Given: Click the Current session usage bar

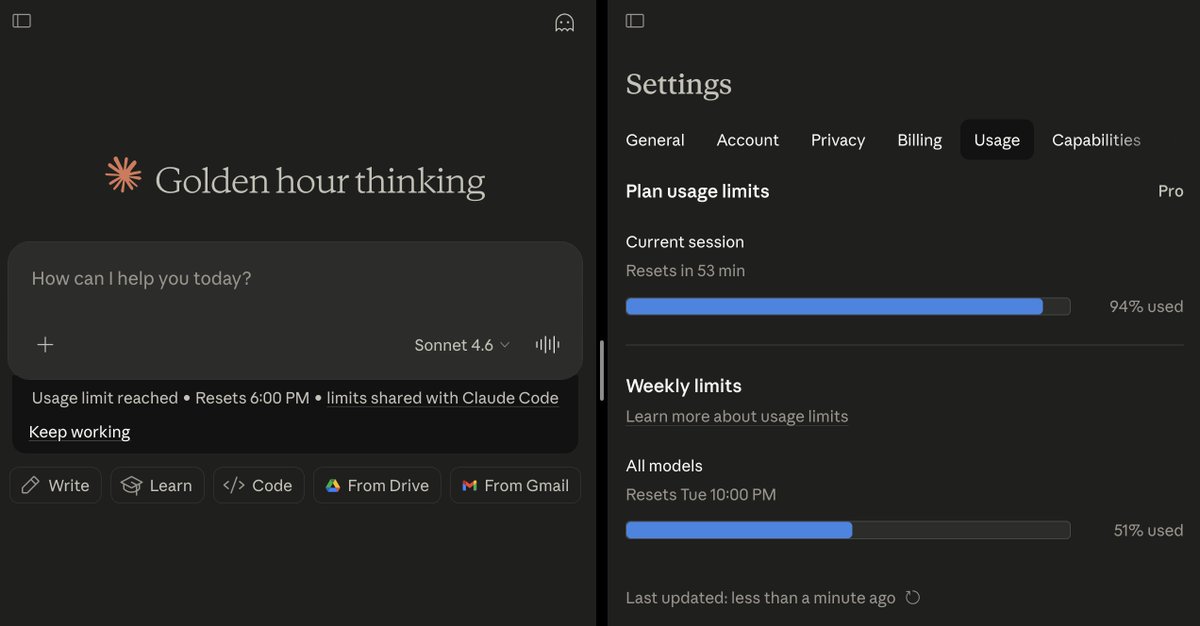Looking at the screenshot, I should [848, 306].
